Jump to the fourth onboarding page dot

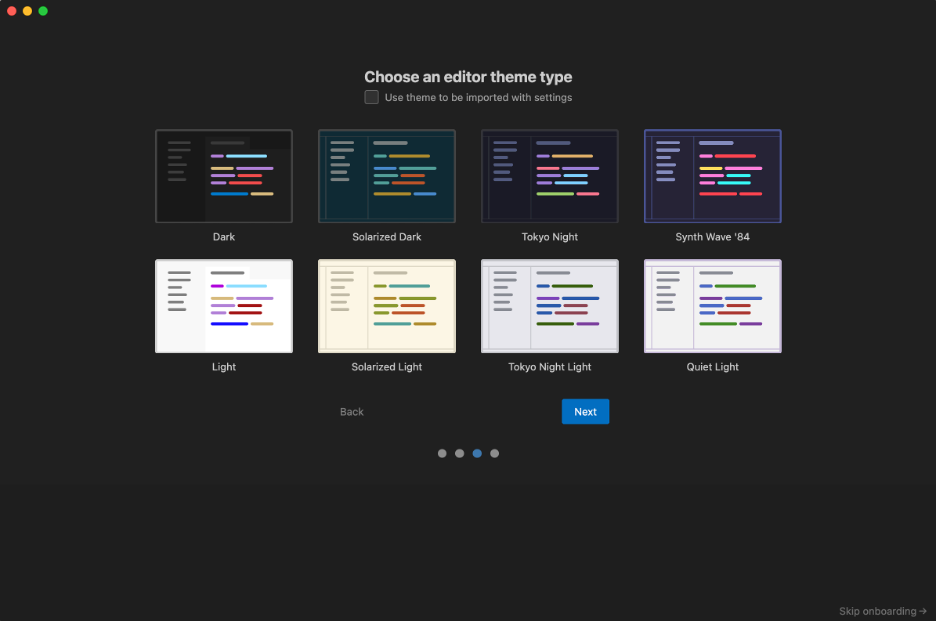(x=494, y=454)
